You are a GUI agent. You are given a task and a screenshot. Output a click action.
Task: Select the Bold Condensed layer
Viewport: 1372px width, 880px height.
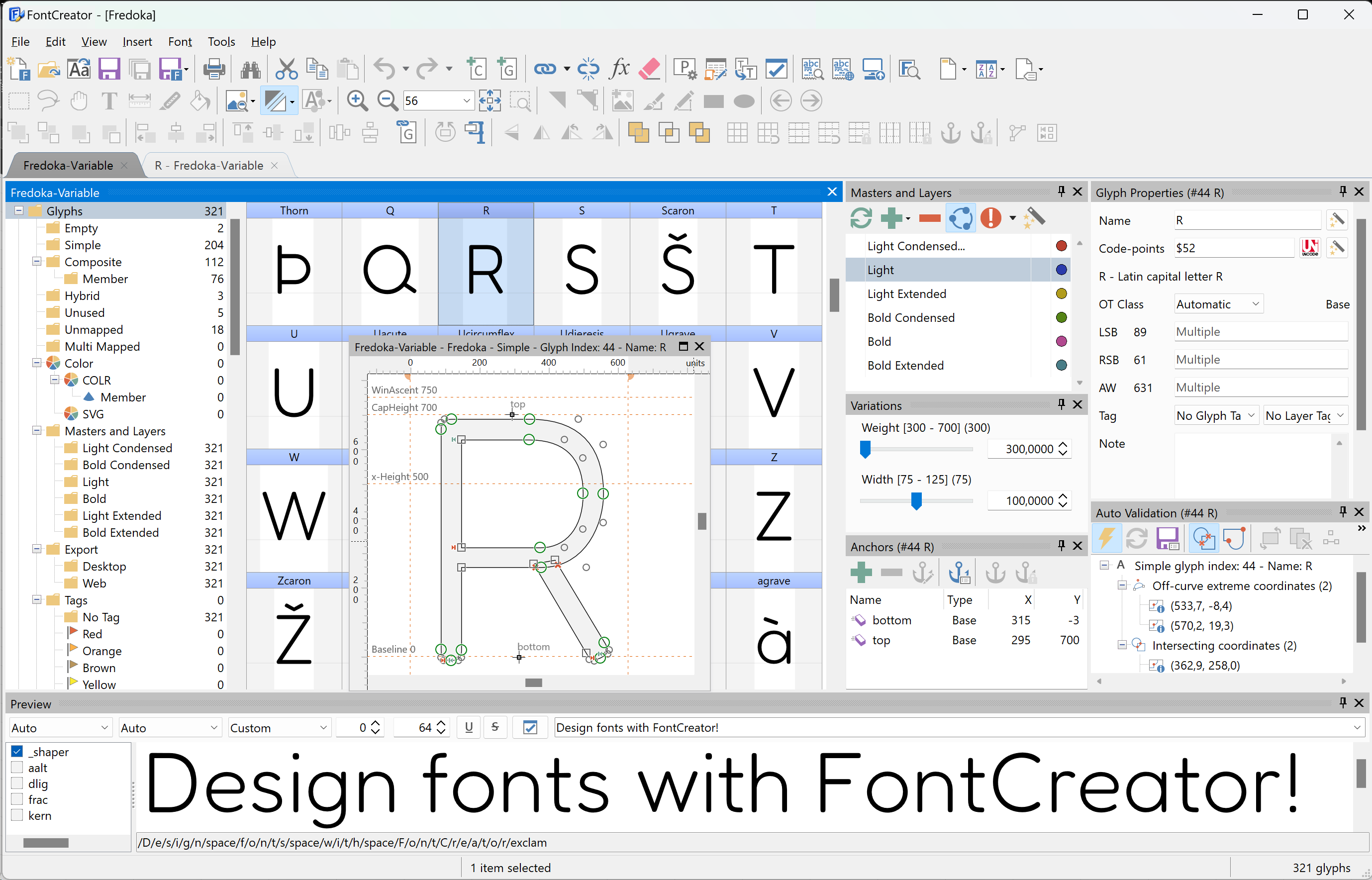911,317
